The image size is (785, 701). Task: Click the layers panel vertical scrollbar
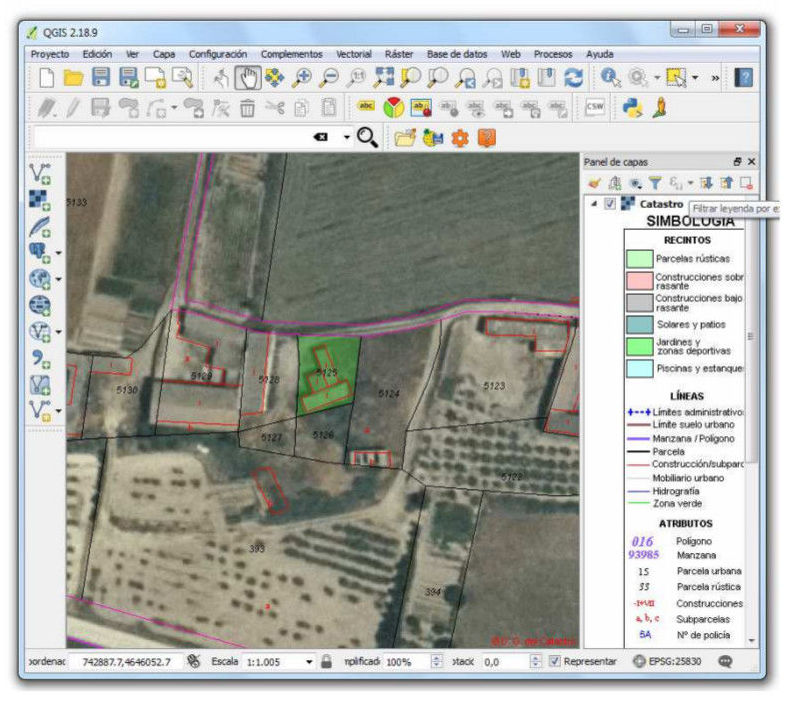pos(751,335)
